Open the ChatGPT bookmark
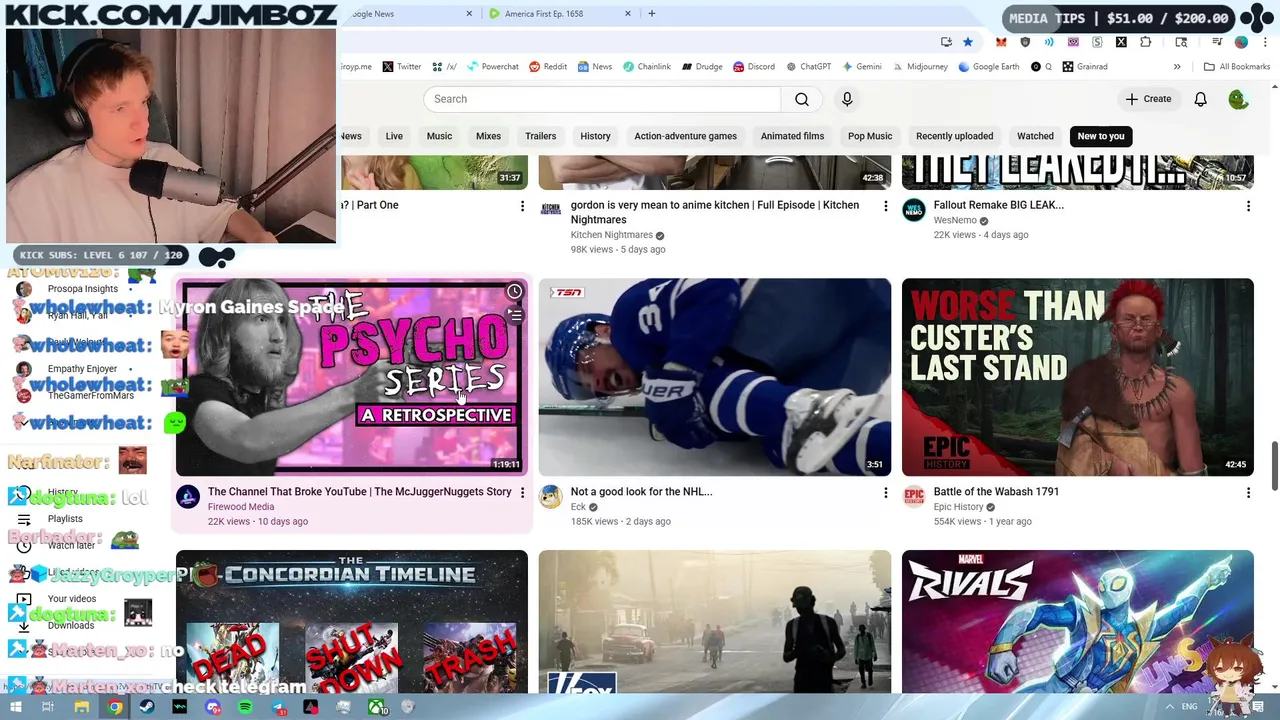The image size is (1280, 720). click(x=808, y=67)
